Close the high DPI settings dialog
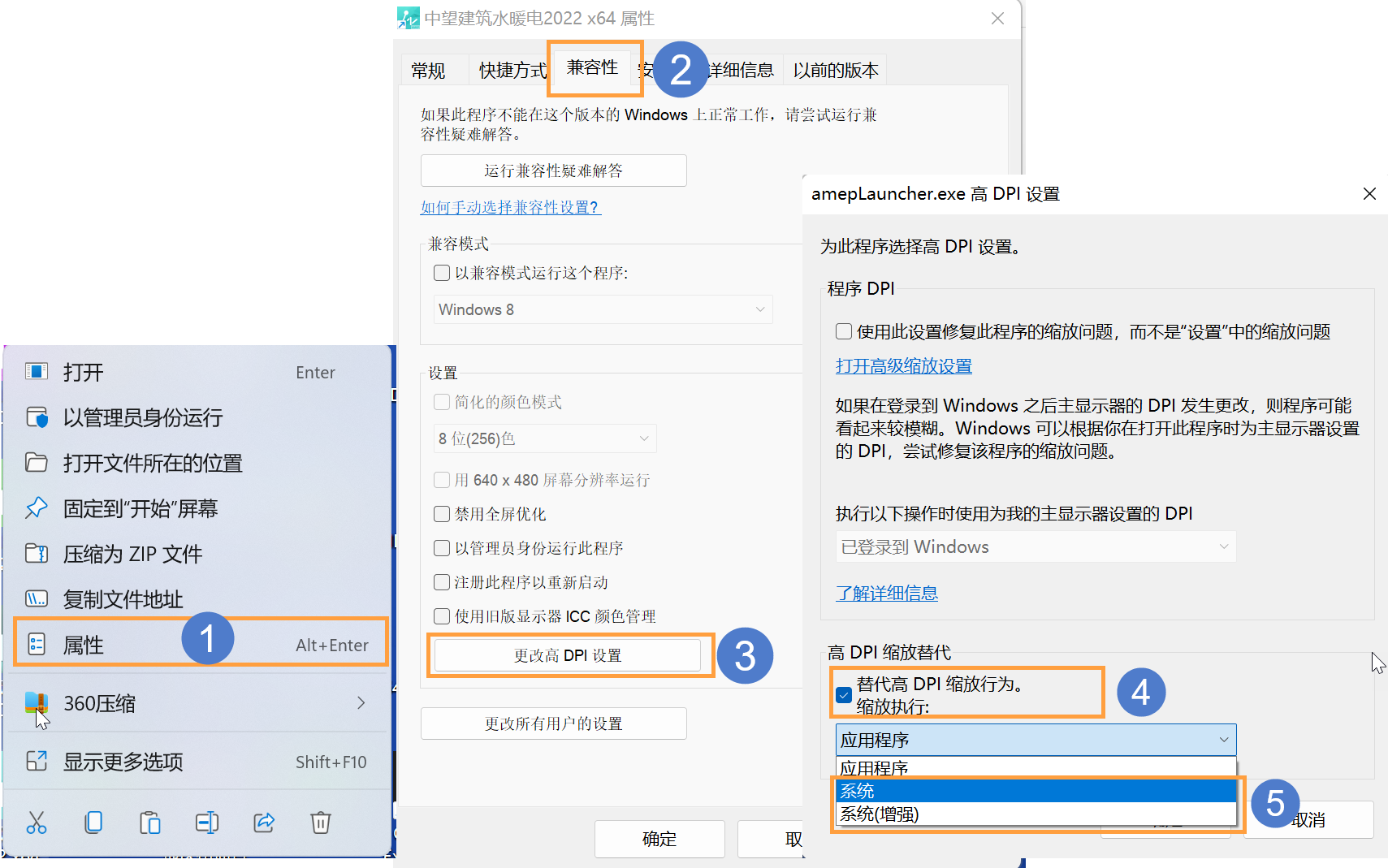 [x=1369, y=194]
